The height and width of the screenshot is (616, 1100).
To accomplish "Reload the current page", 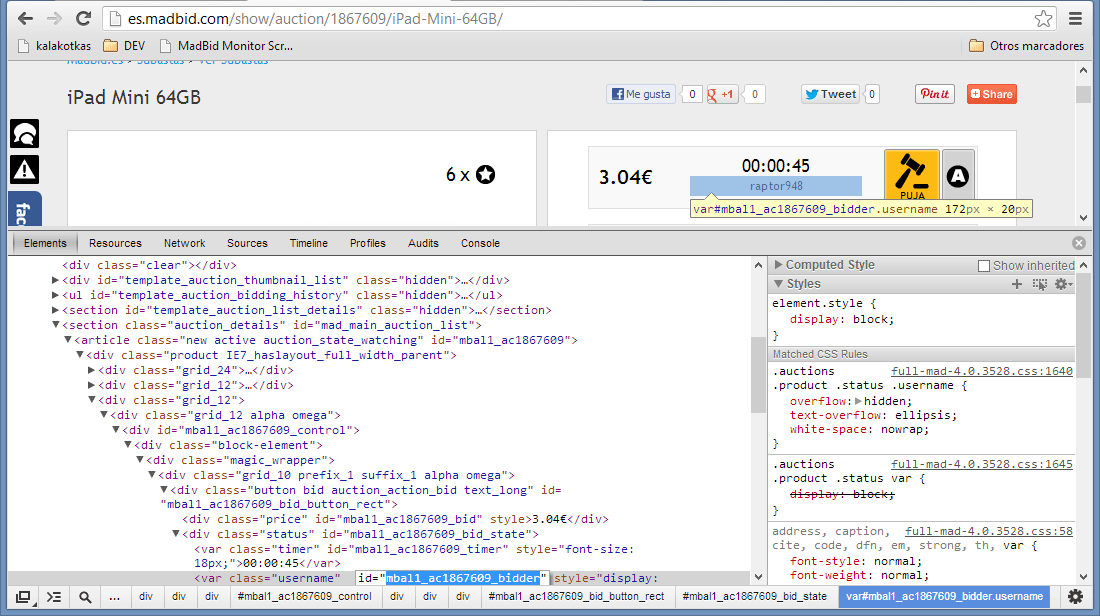I will (83, 18).
